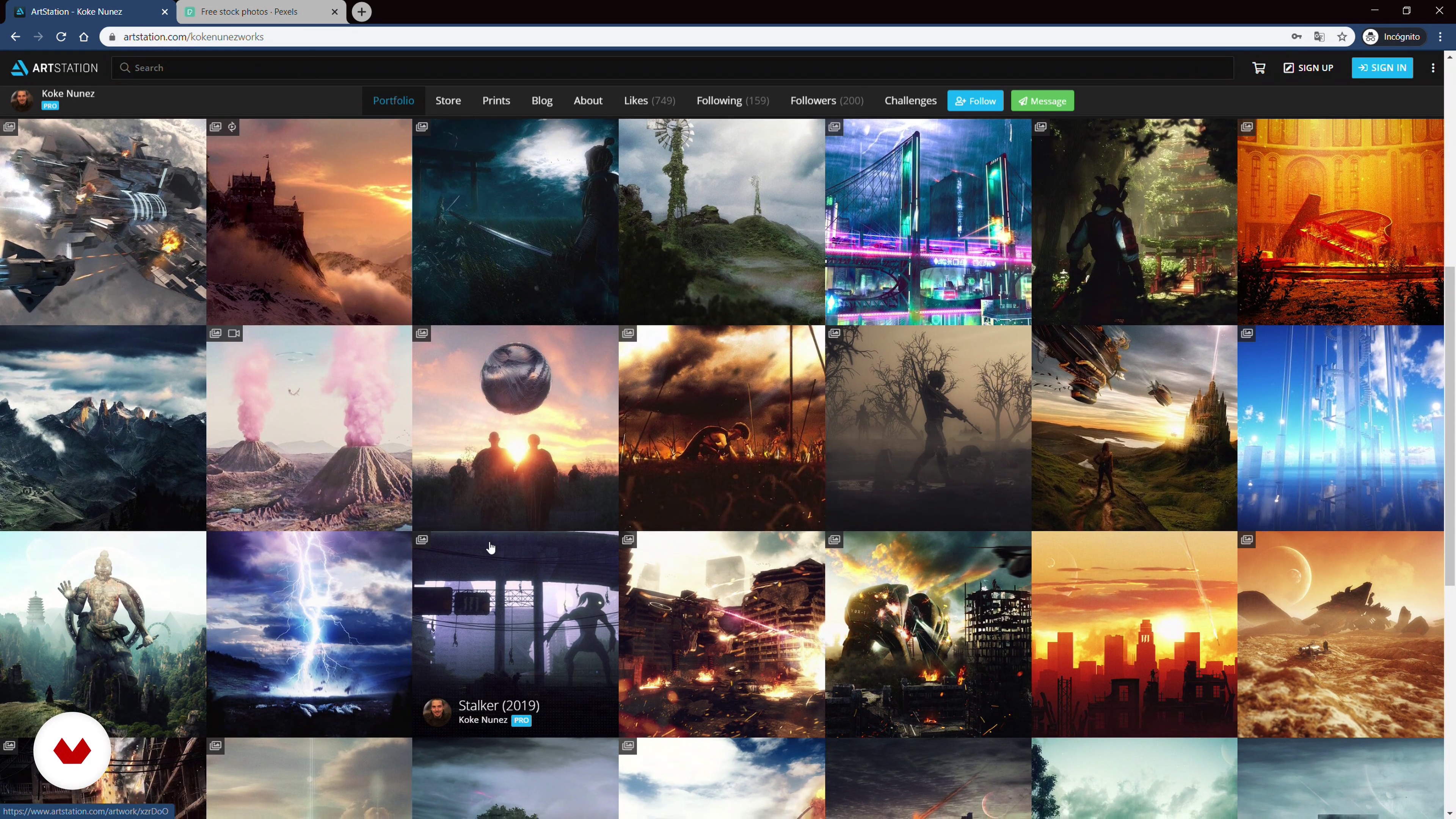This screenshot has height=819, width=1456.
Task: Open the foggy soldier with rifle thumbnail
Action: (928, 428)
